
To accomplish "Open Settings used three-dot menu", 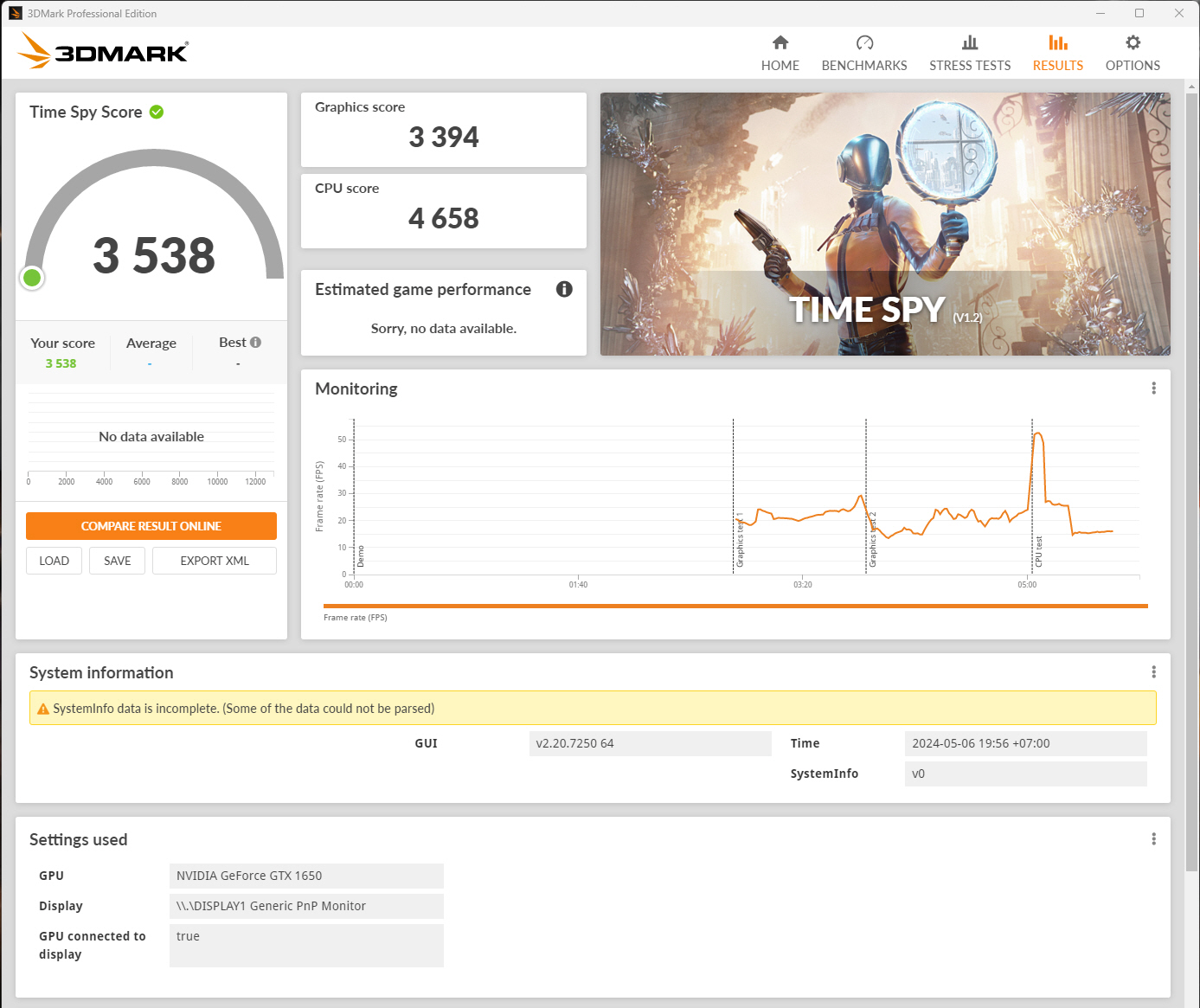I will [1153, 839].
